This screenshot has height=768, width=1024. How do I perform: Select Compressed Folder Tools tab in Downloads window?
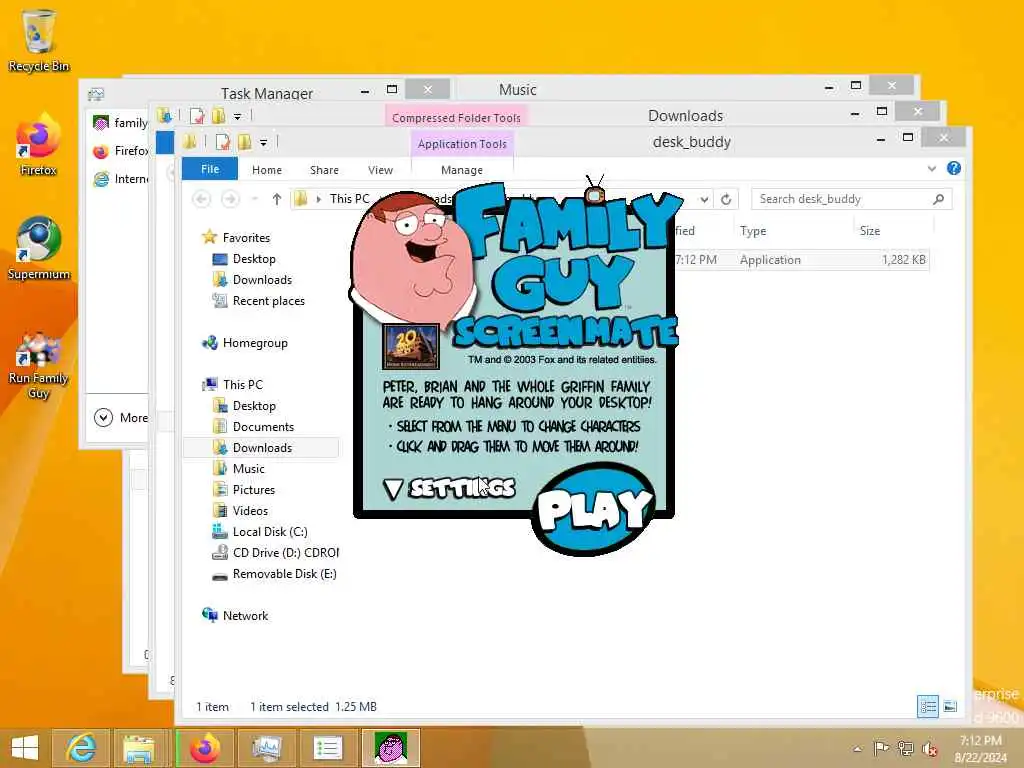(x=456, y=118)
